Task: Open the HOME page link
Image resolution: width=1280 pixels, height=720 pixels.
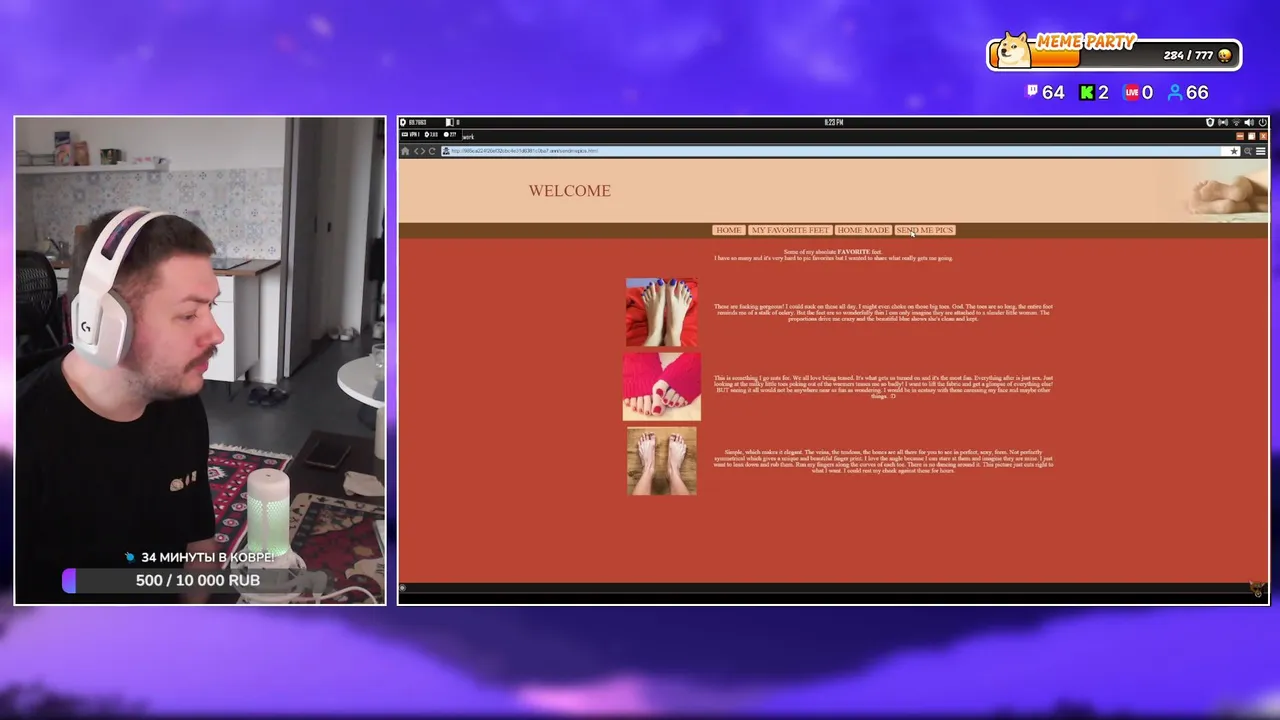Action: 728,230
